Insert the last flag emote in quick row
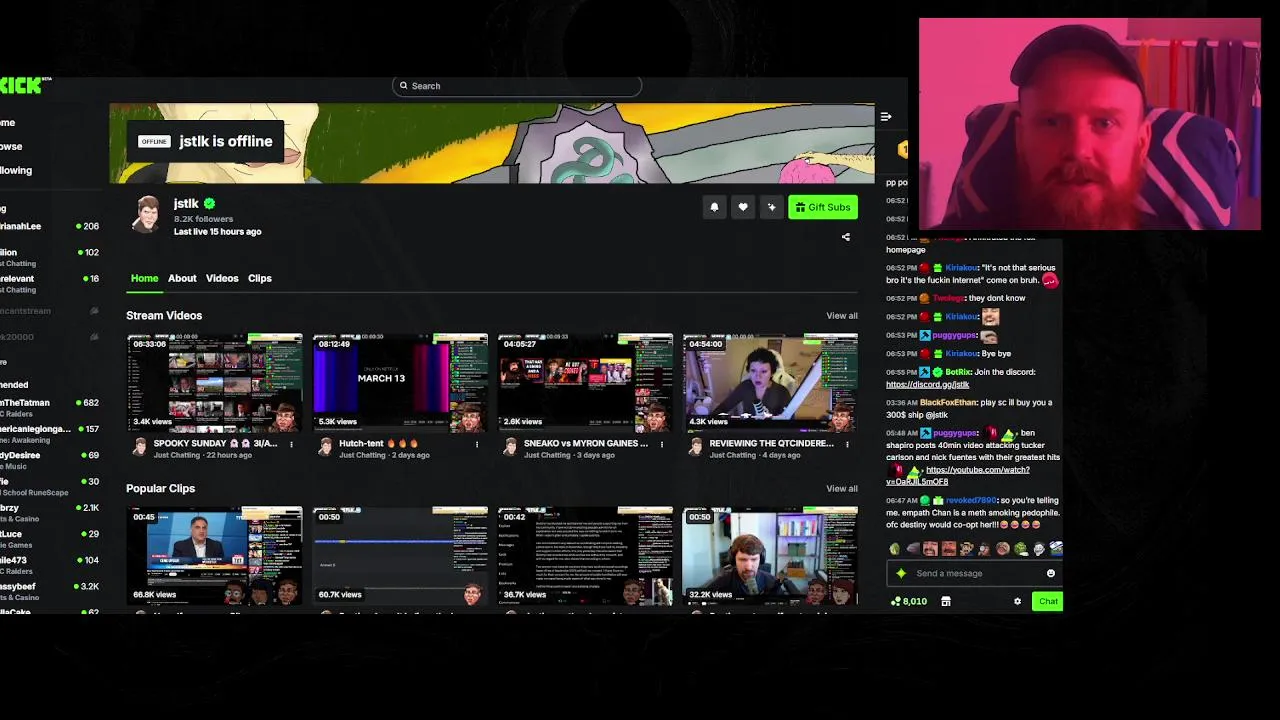Image resolution: width=1280 pixels, height=720 pixels. click(x=1056, y=549)
